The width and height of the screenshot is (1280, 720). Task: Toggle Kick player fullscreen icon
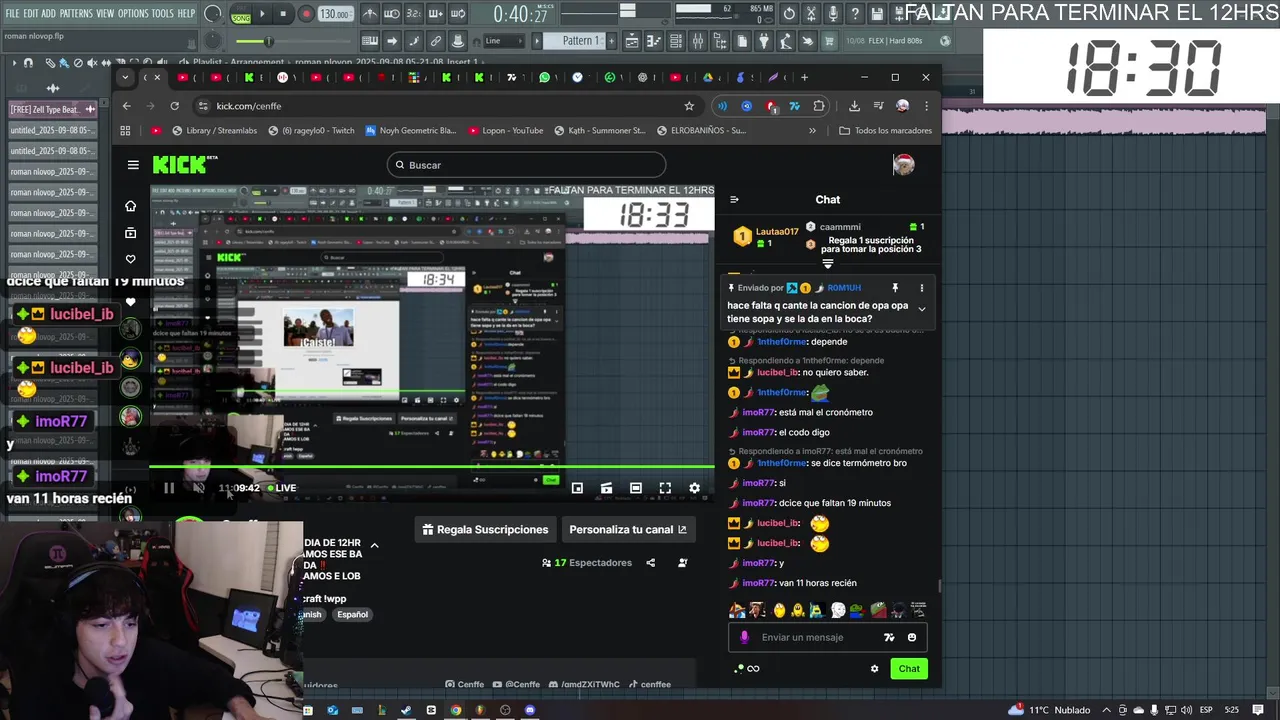point(665,488)
